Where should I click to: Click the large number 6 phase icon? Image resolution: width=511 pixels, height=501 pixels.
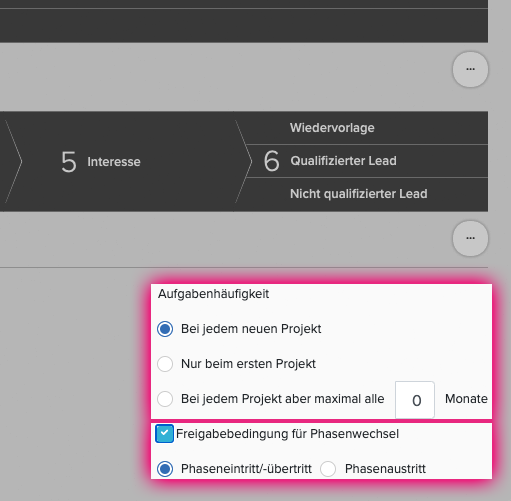271,161
